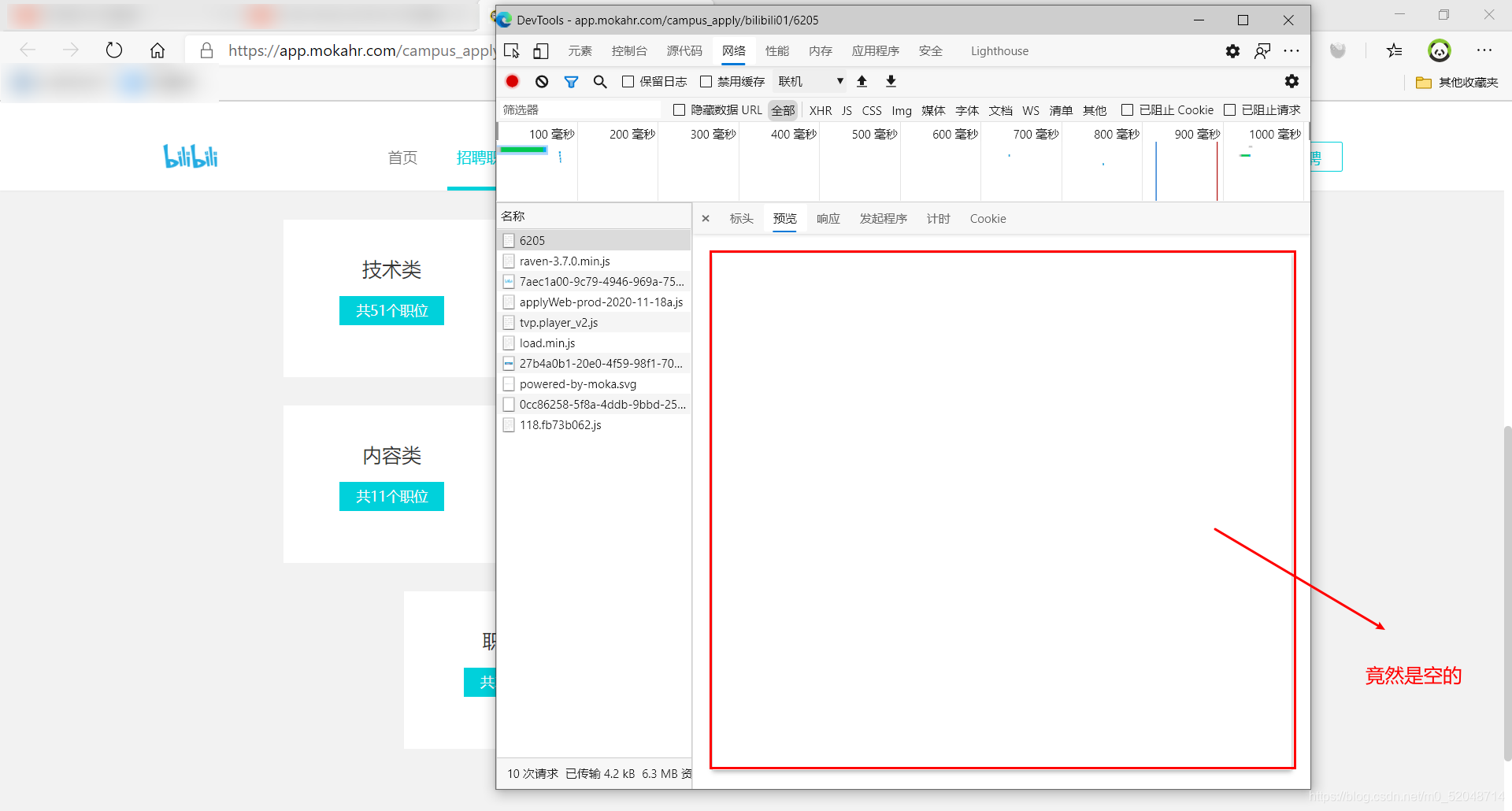This screenshot has height=811, width=1512.
Task: Show the 标头 details tab
Action: coord(741,219)
